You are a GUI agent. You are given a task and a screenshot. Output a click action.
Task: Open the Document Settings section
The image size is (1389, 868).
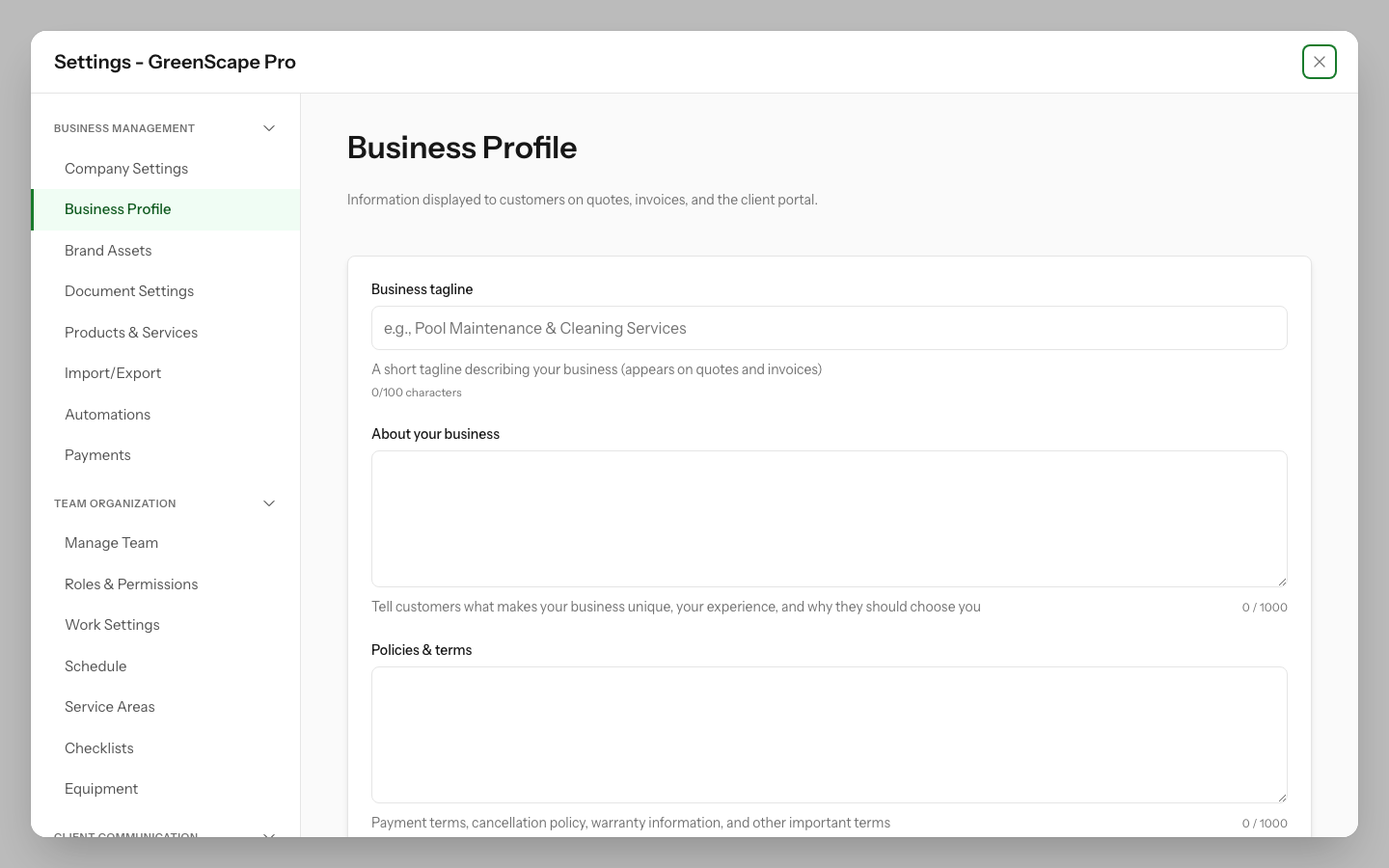tap(129, 291)
